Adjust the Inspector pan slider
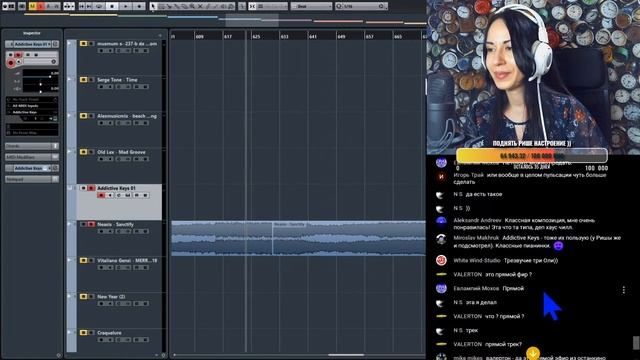This screenshot has height=360, width=640. pos(40,84)
